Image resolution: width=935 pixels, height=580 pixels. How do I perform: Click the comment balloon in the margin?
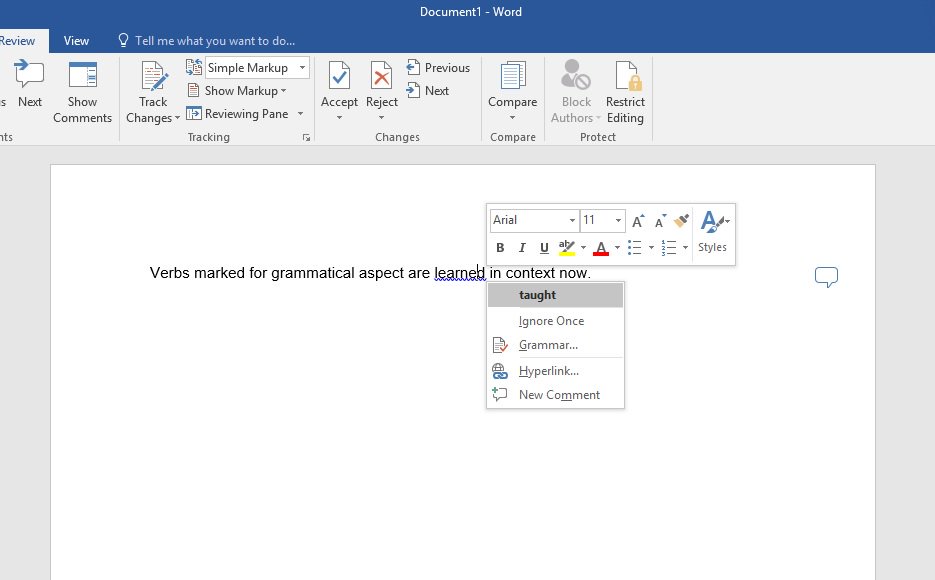tap(826, 277)
